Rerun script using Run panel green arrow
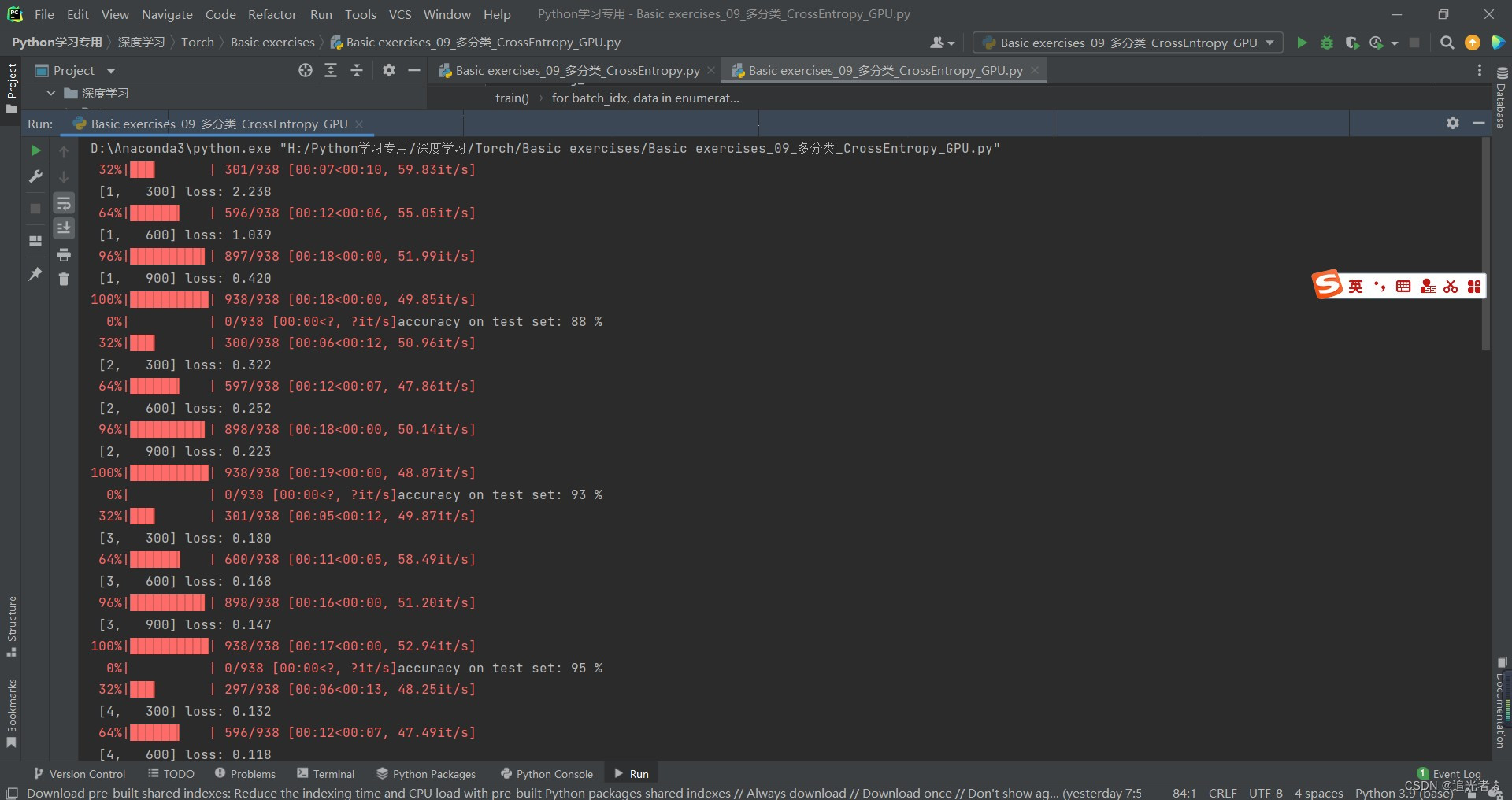The width and height of the screenshot is (1512, 800). [35, 150]
